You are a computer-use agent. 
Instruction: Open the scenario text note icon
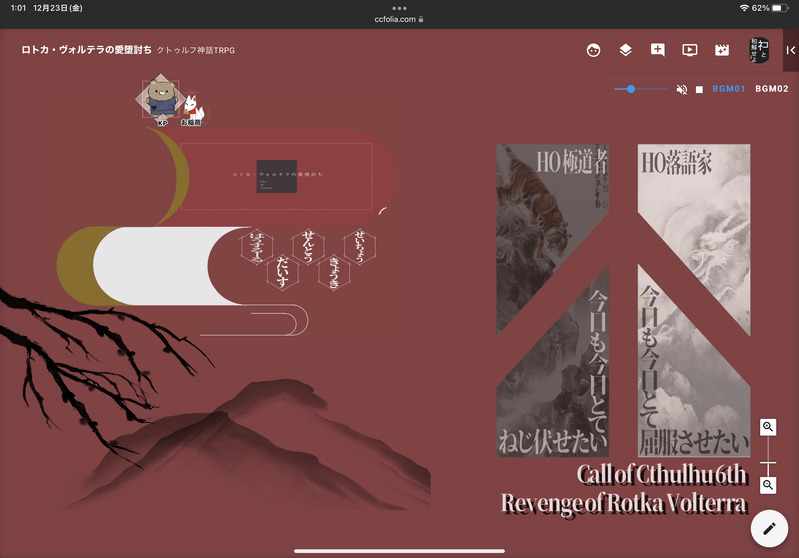[x=657, y=50]
